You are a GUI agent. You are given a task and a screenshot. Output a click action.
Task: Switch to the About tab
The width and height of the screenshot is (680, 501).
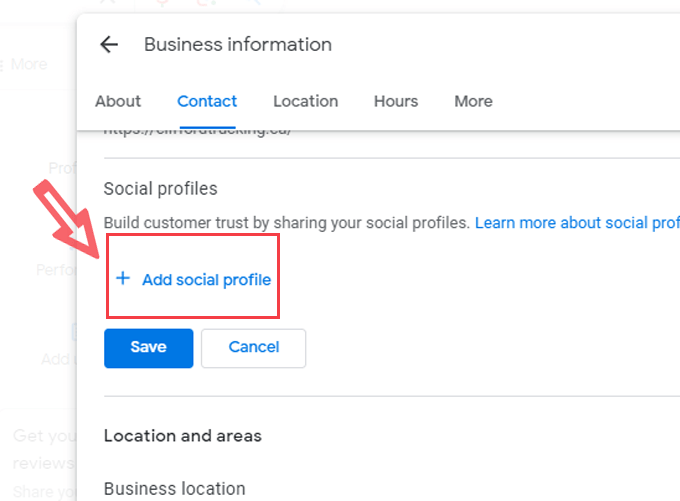pos(118,101)
